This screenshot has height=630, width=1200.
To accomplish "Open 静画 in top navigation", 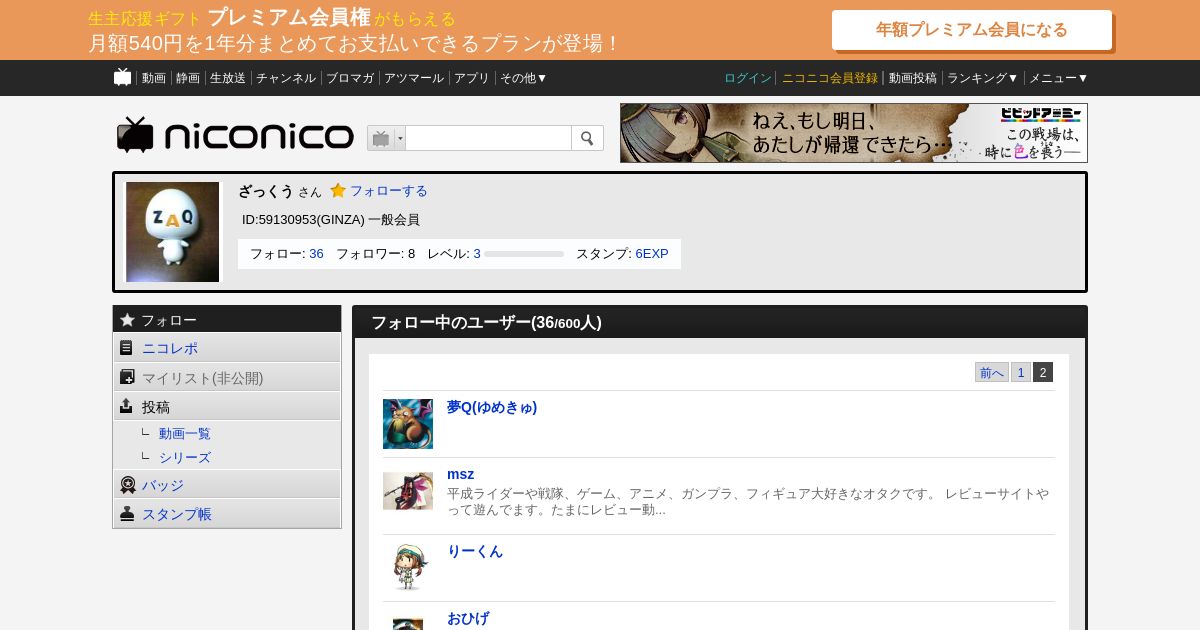I will pyautogui.click(x=188, y=78).
